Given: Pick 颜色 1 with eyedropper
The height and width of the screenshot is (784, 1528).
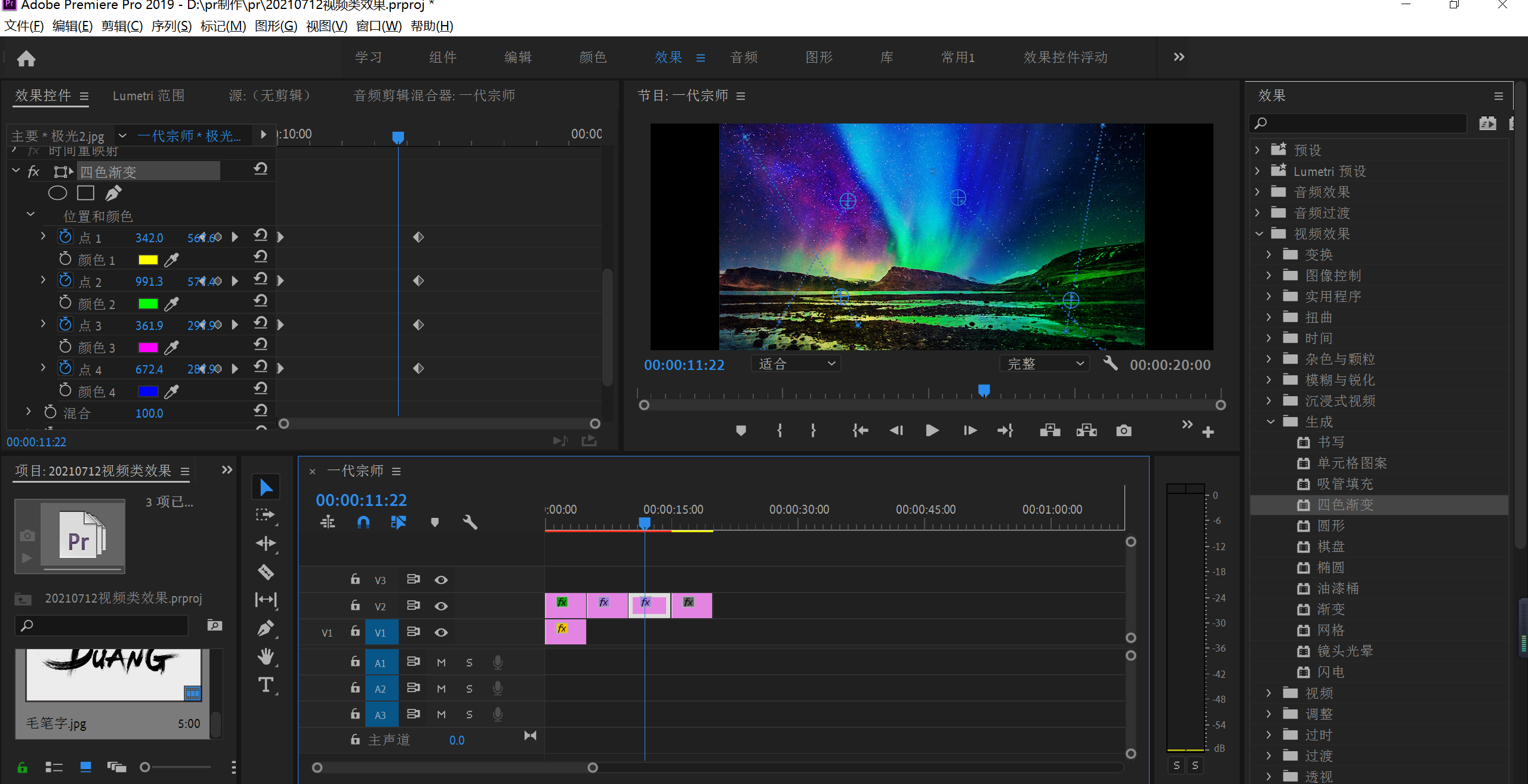Looking at the screenshot, I should pyautogui.click(x=172, y=260).
